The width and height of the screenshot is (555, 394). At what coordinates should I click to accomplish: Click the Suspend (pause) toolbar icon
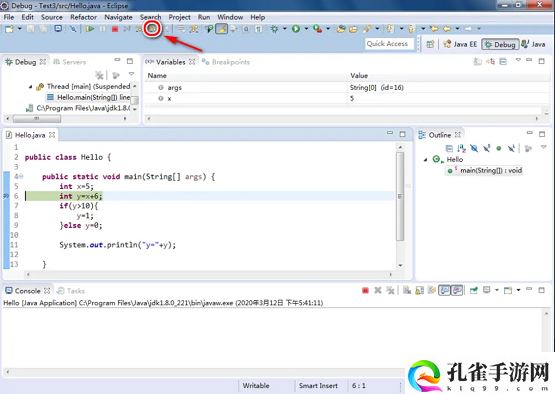pyautogui.click(x=103, y=29)
